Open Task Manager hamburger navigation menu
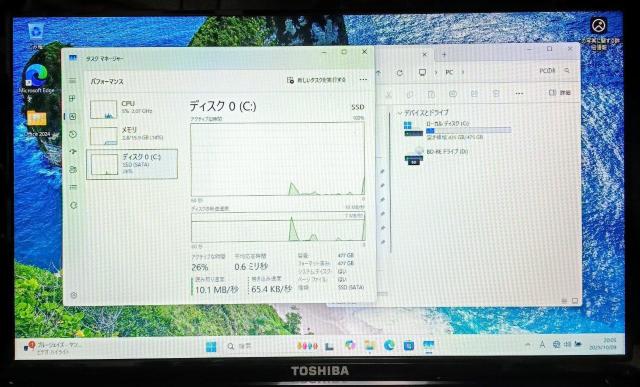This screenshot has height=387, width=640. pyautogui.click(x=72, y=81)
